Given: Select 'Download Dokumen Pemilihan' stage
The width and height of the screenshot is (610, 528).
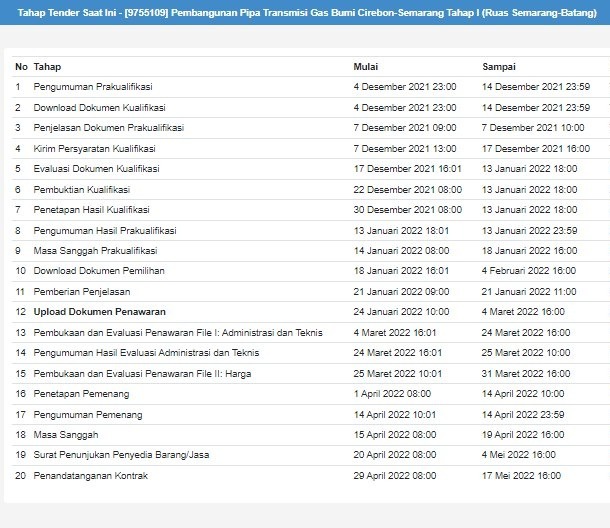Looking at the screenshot, I should tap(99, 271).
